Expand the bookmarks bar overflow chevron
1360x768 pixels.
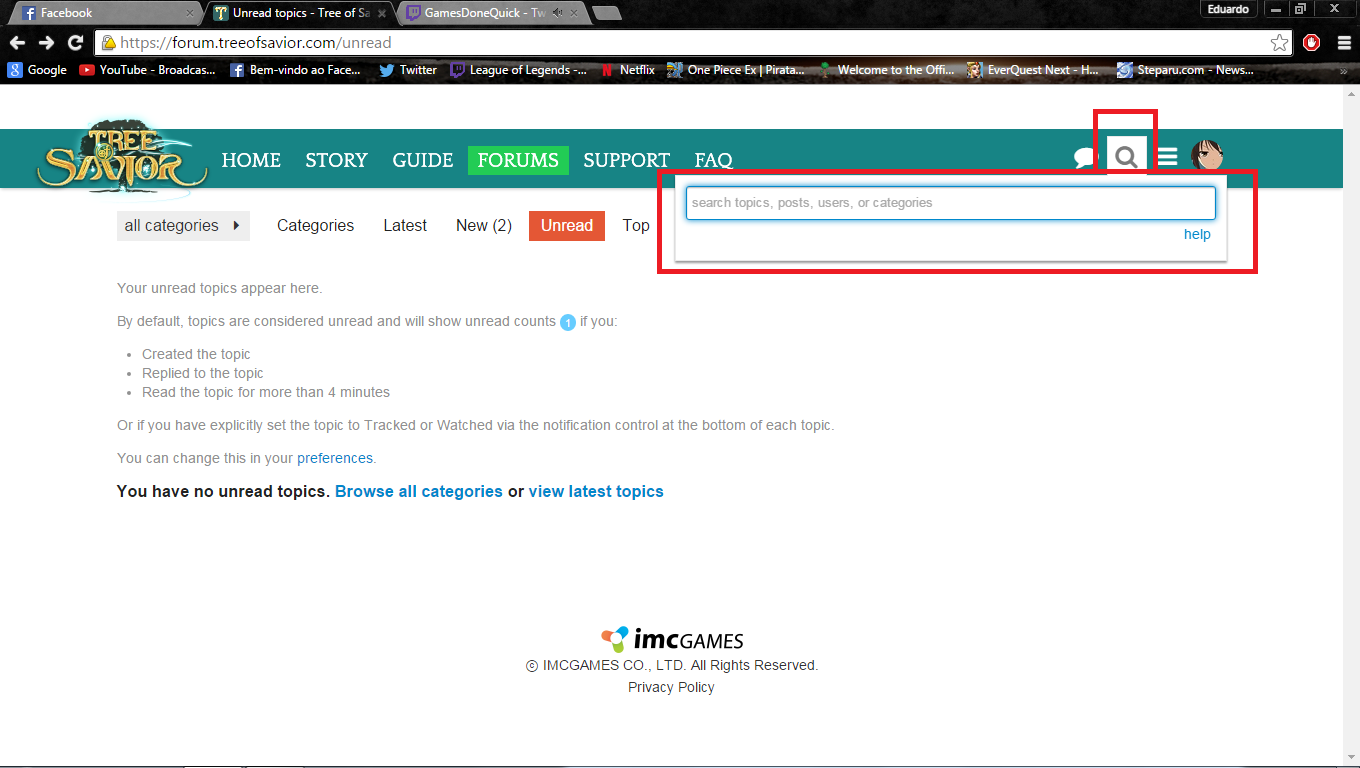(1343, 70)
